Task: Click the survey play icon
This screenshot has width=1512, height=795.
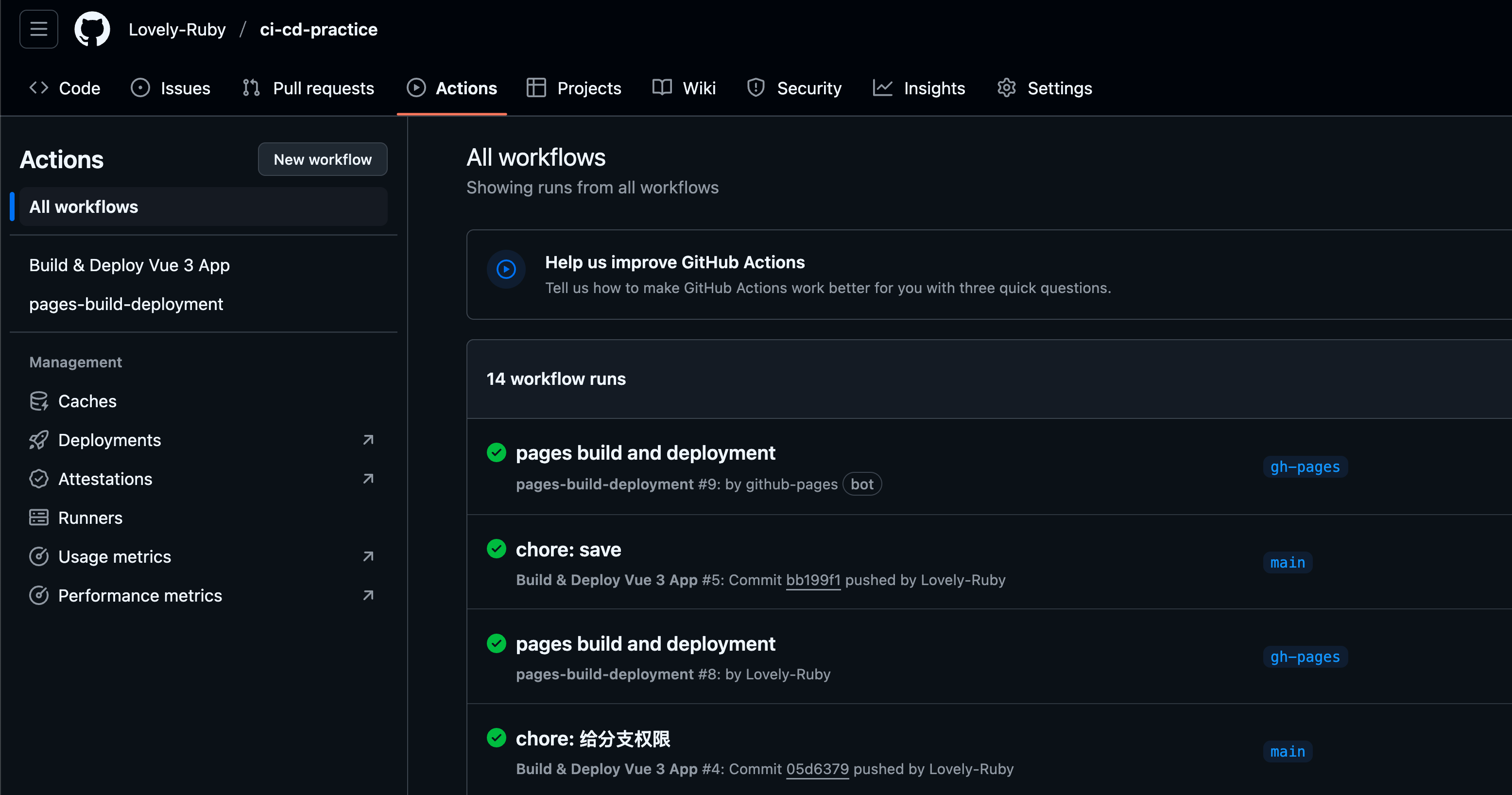Action: point(506,270)
